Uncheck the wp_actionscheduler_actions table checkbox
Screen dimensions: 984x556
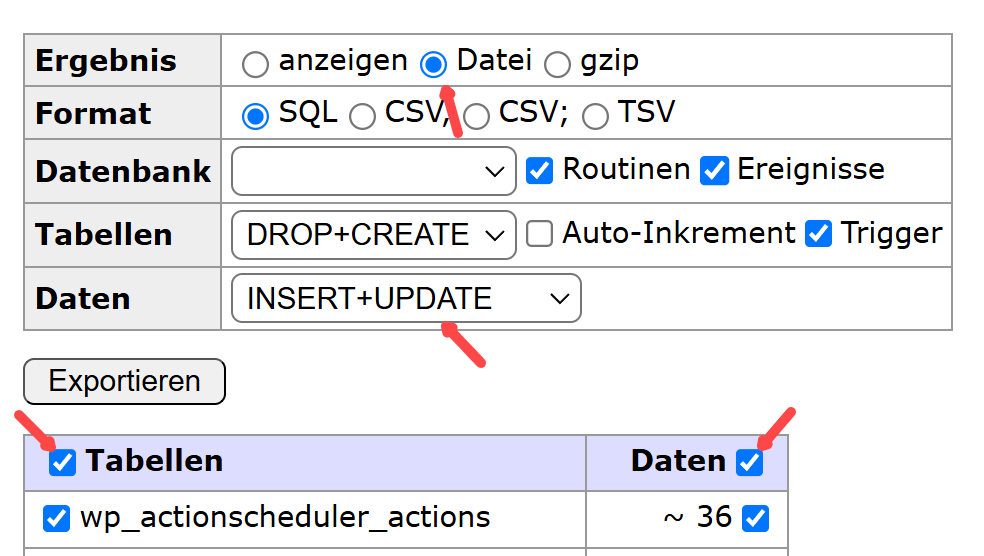(56, 518)
